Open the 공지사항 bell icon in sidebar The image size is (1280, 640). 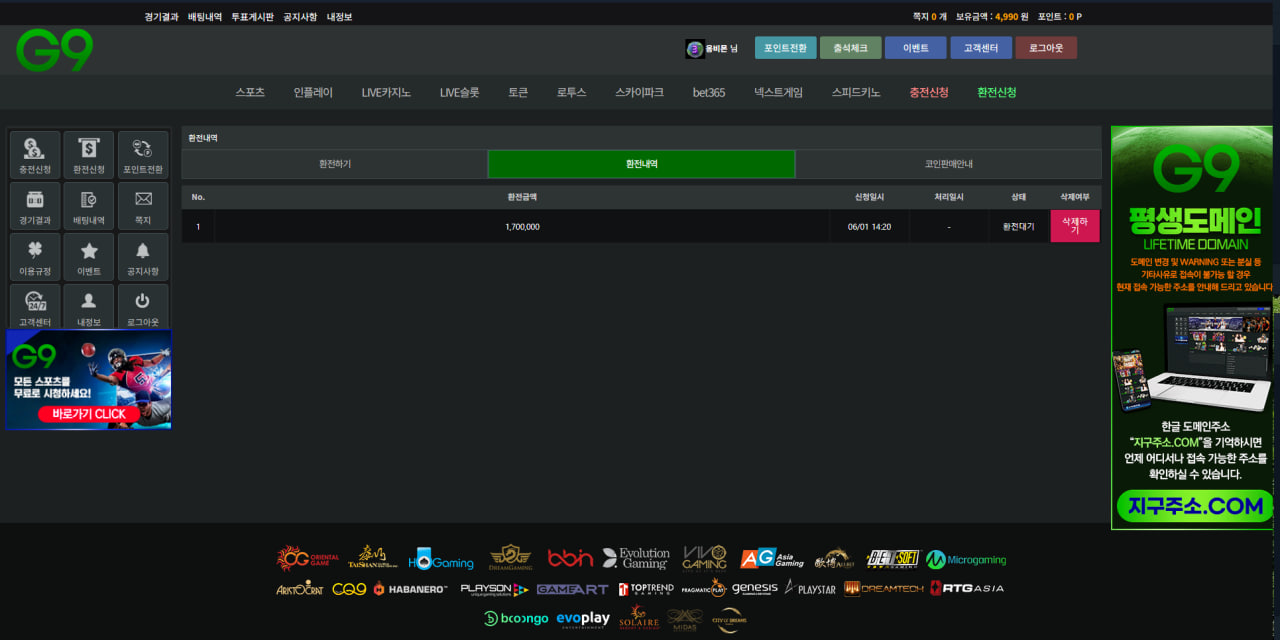(143, 252)
